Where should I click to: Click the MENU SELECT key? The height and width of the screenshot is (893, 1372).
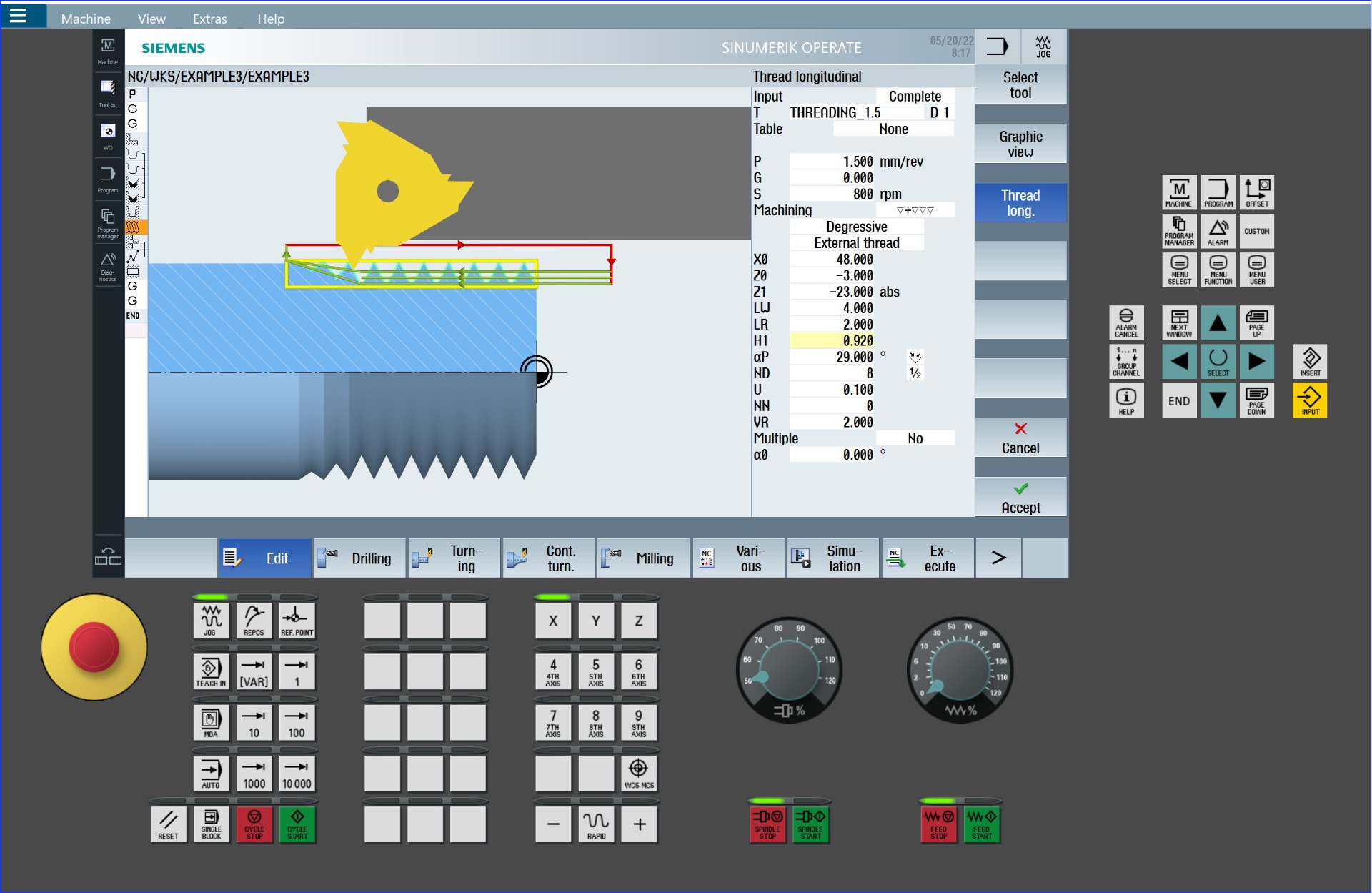point(1179,270)
